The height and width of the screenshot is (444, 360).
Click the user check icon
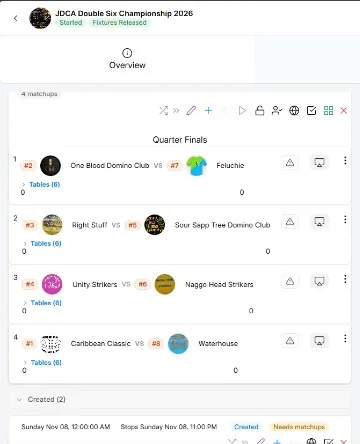pyautogui.click(x=277, y=110)
